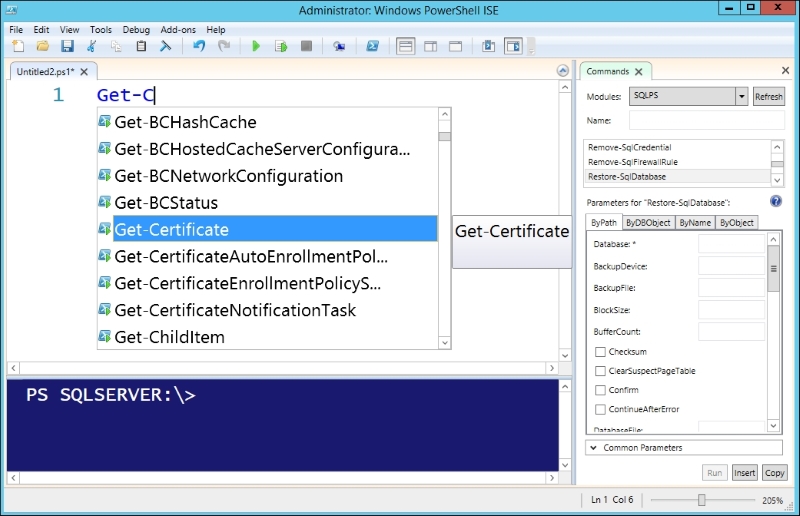This screenshot has height=516, width=800.
Task: Clear the console pane icon
Action: (165, 46)
